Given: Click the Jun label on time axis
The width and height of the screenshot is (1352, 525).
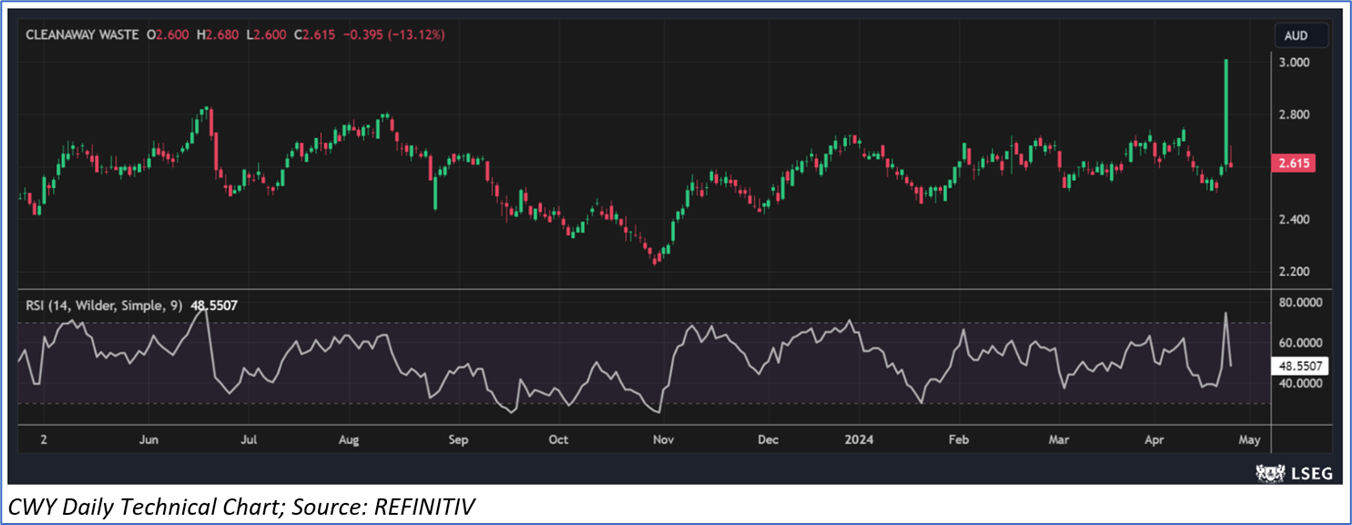Looking at the screenshot, I should point(149,439).
